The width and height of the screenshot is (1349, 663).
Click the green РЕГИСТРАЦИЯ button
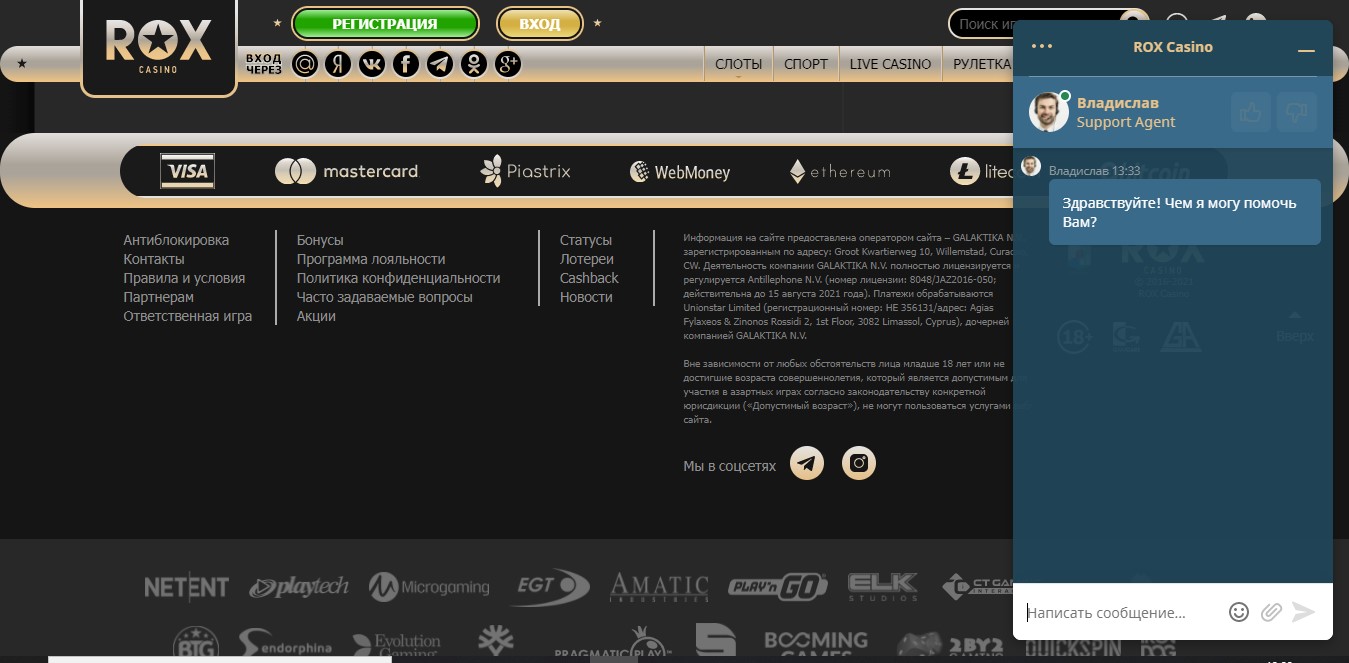click(x=385, y=24)
